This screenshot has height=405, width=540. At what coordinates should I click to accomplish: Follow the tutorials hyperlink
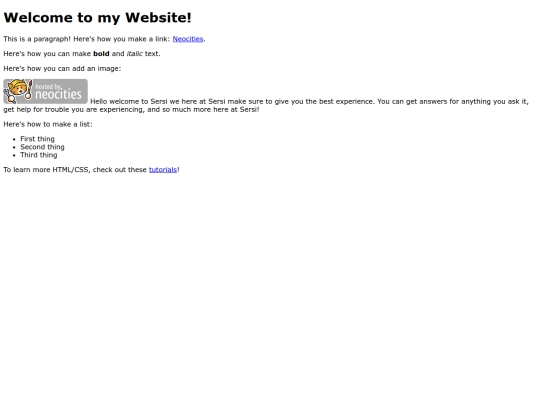[x=163, y=169]
